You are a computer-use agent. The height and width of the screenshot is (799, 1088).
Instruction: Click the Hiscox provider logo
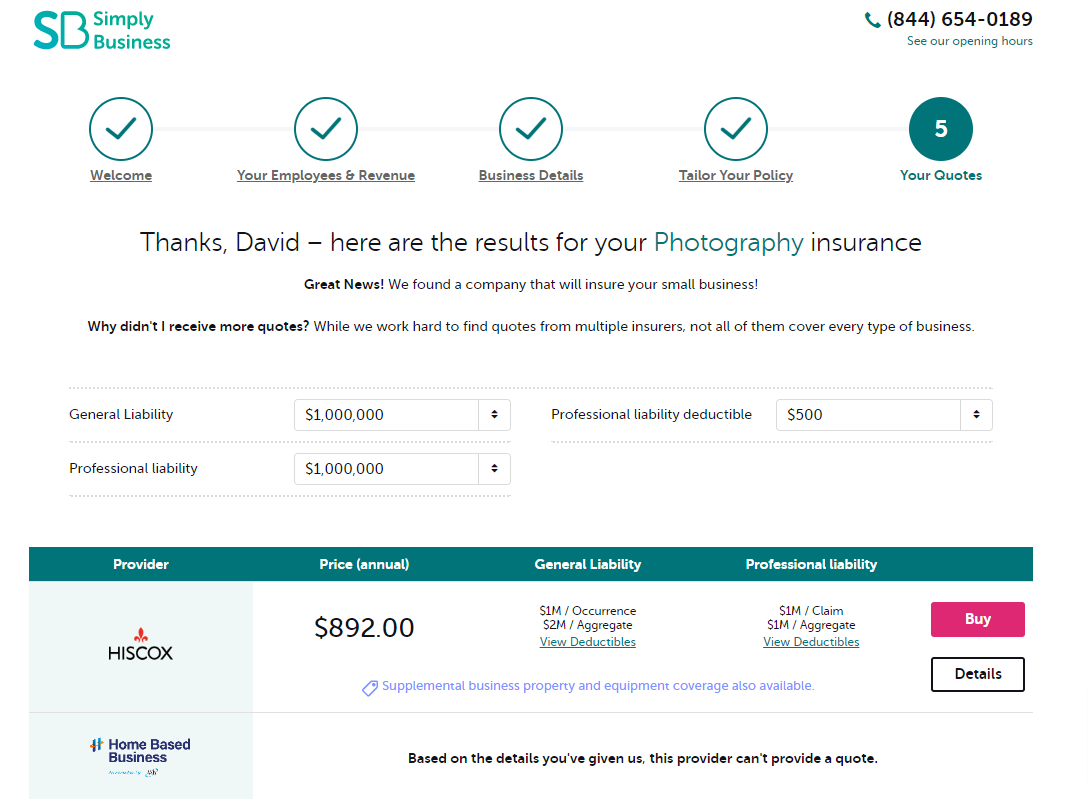tap(141, 645)
